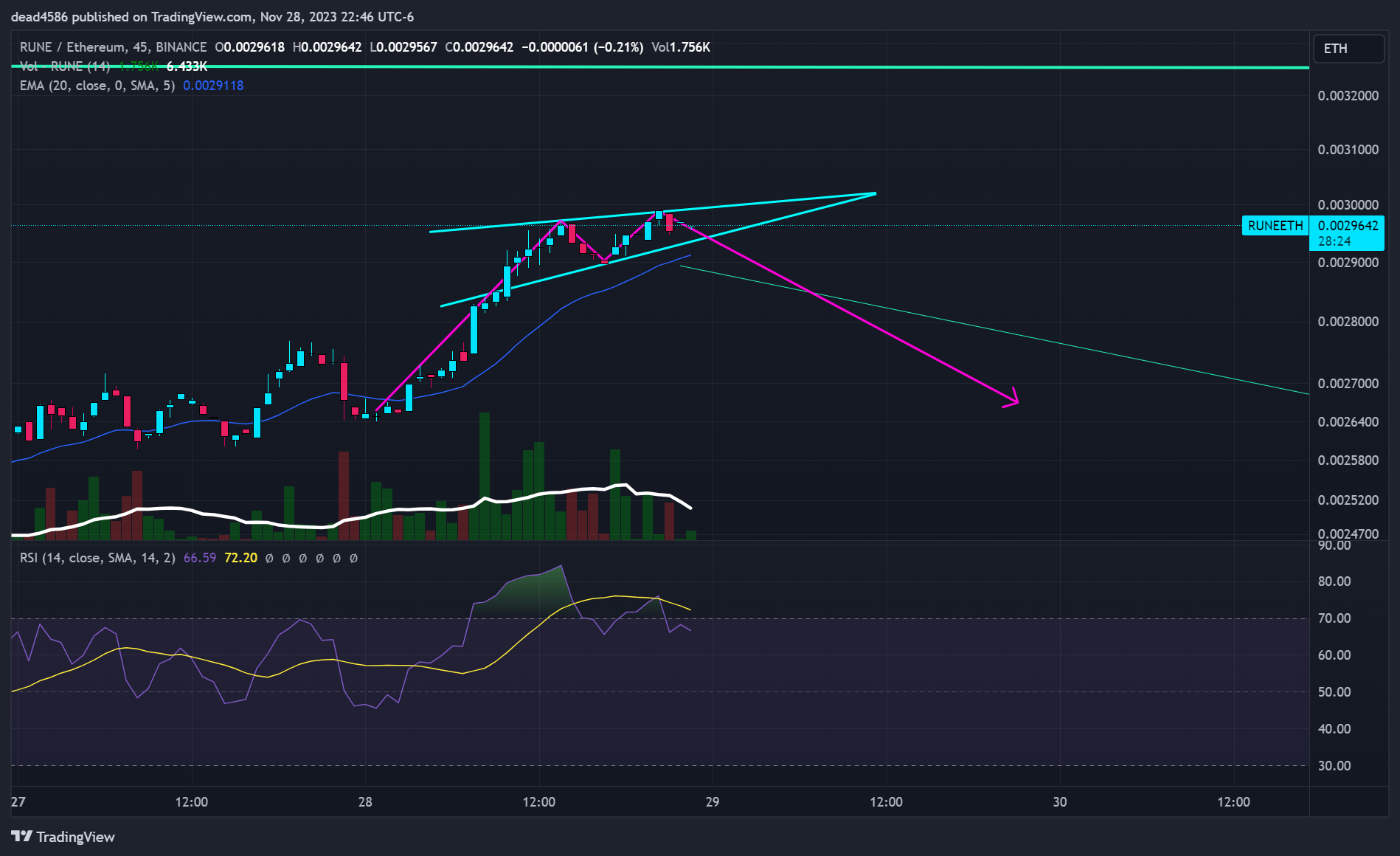Click the low price L0.0029567
This screenshot has height=856, width=1400.
[403, 47]
